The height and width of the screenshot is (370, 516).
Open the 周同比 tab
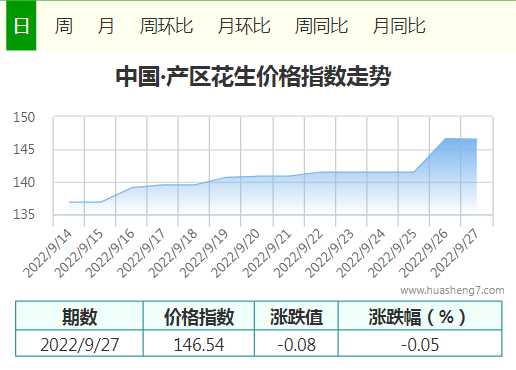[x=322, y=26]
